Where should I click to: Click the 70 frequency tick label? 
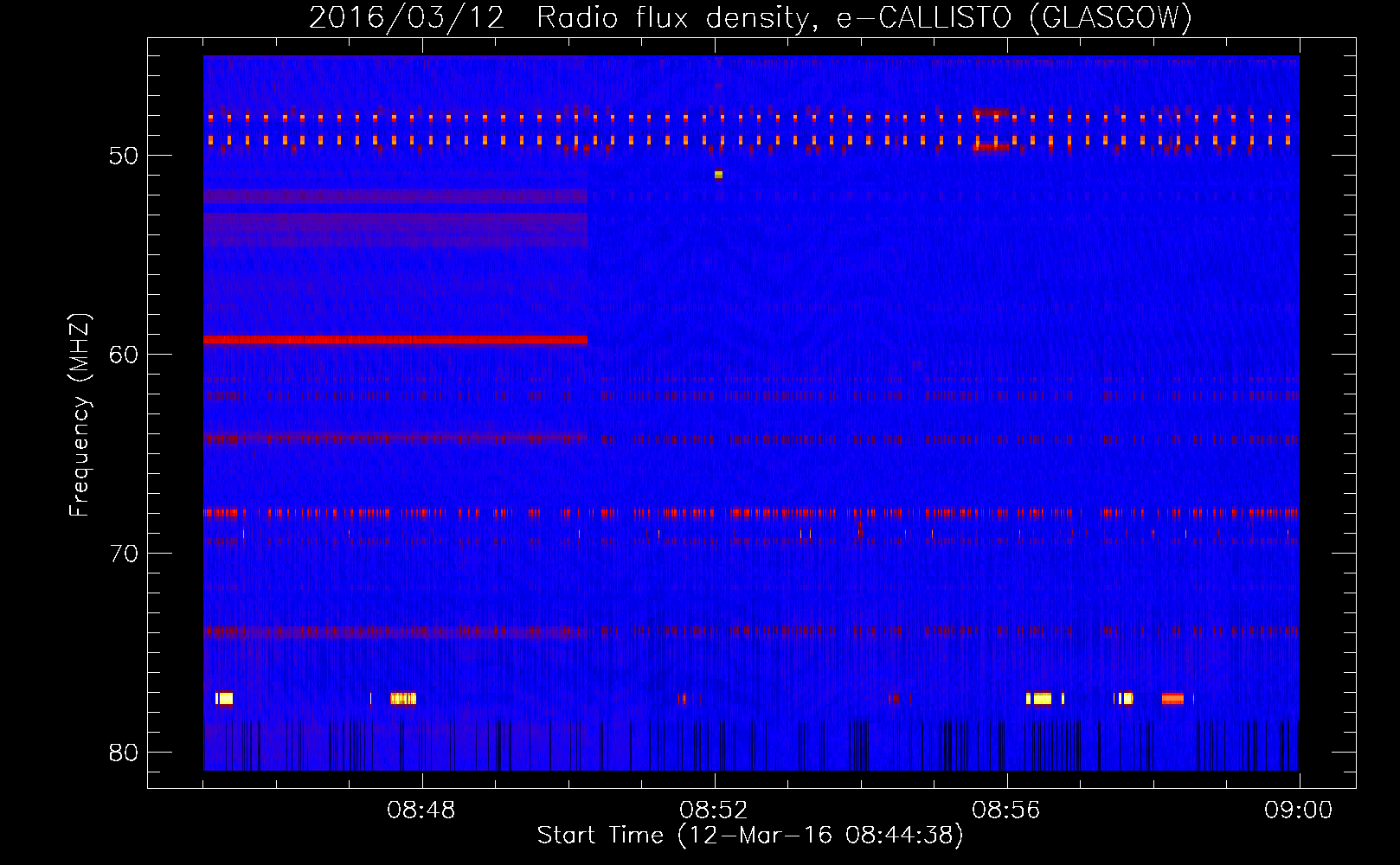click(124, 554)
